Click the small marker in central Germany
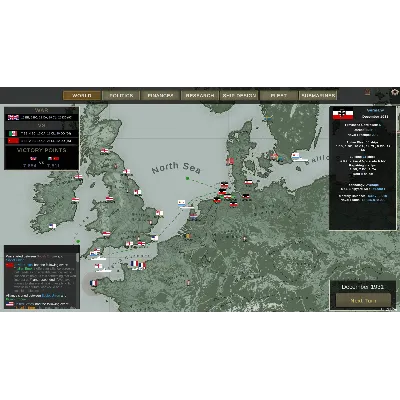This screenshot has height=400, width=400. 245,239
